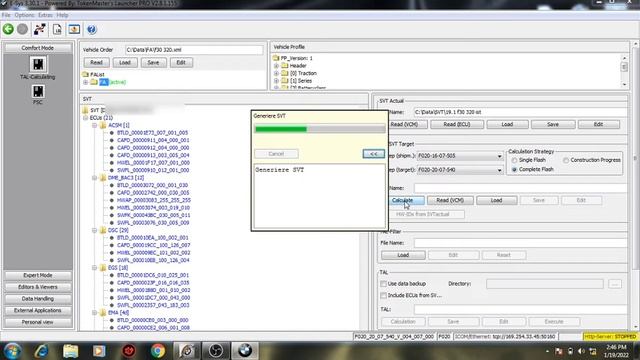Open Editors & Viewers panel
The image size is (640, 360).
coord(38,287)
